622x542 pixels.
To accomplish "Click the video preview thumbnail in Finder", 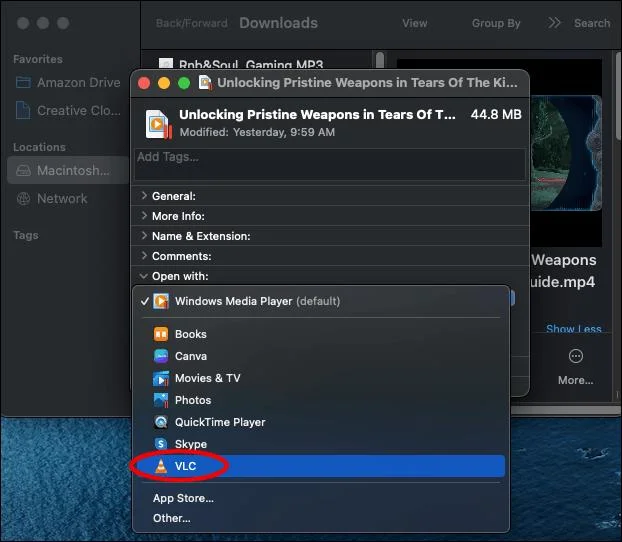I will tap(566, 153).
